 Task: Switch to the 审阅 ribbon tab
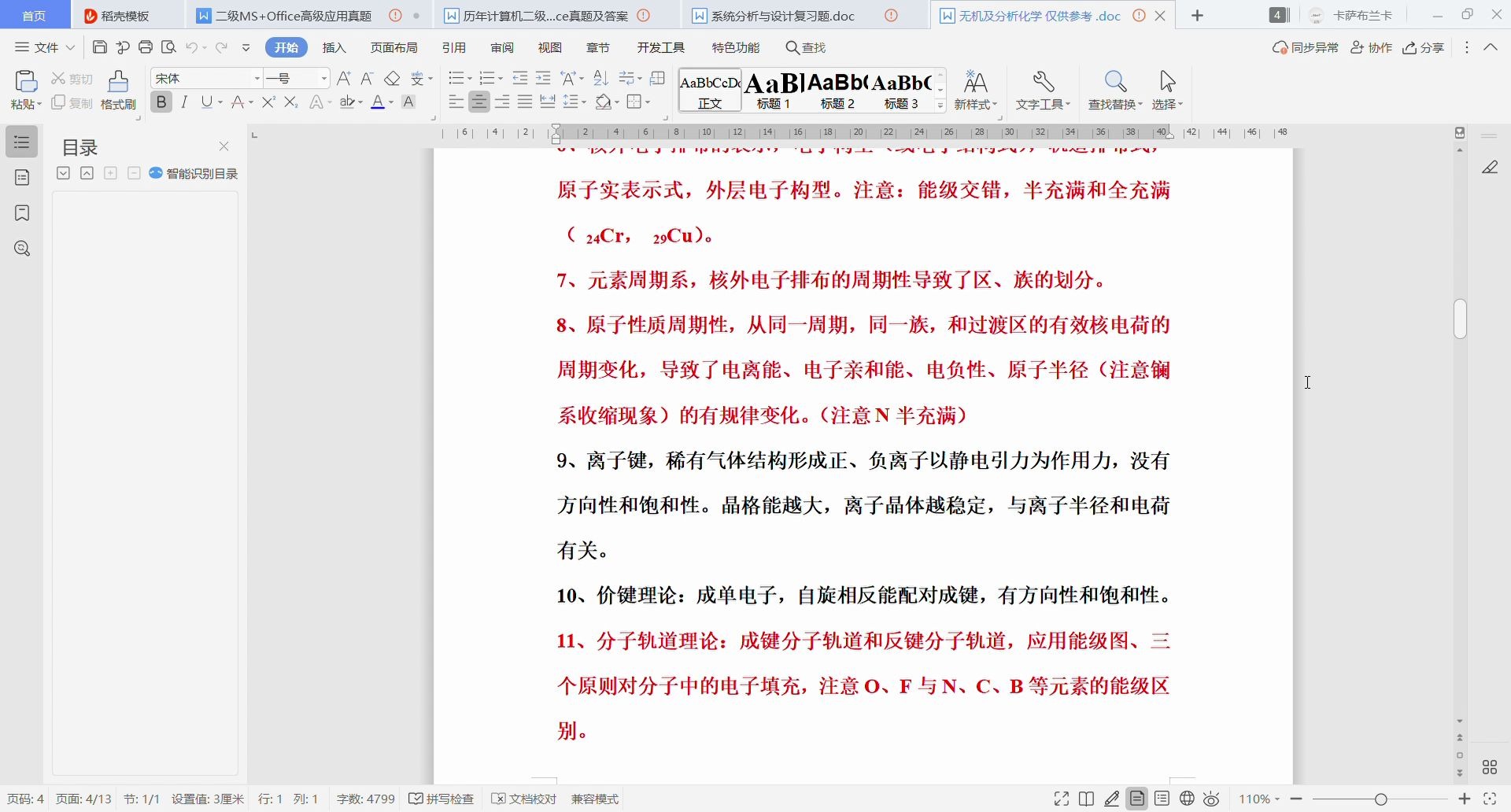502,47
